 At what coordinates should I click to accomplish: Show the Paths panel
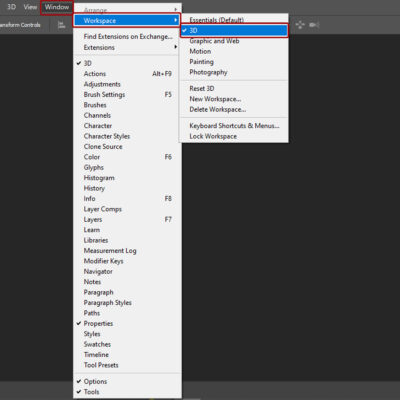tap(127, 313)
